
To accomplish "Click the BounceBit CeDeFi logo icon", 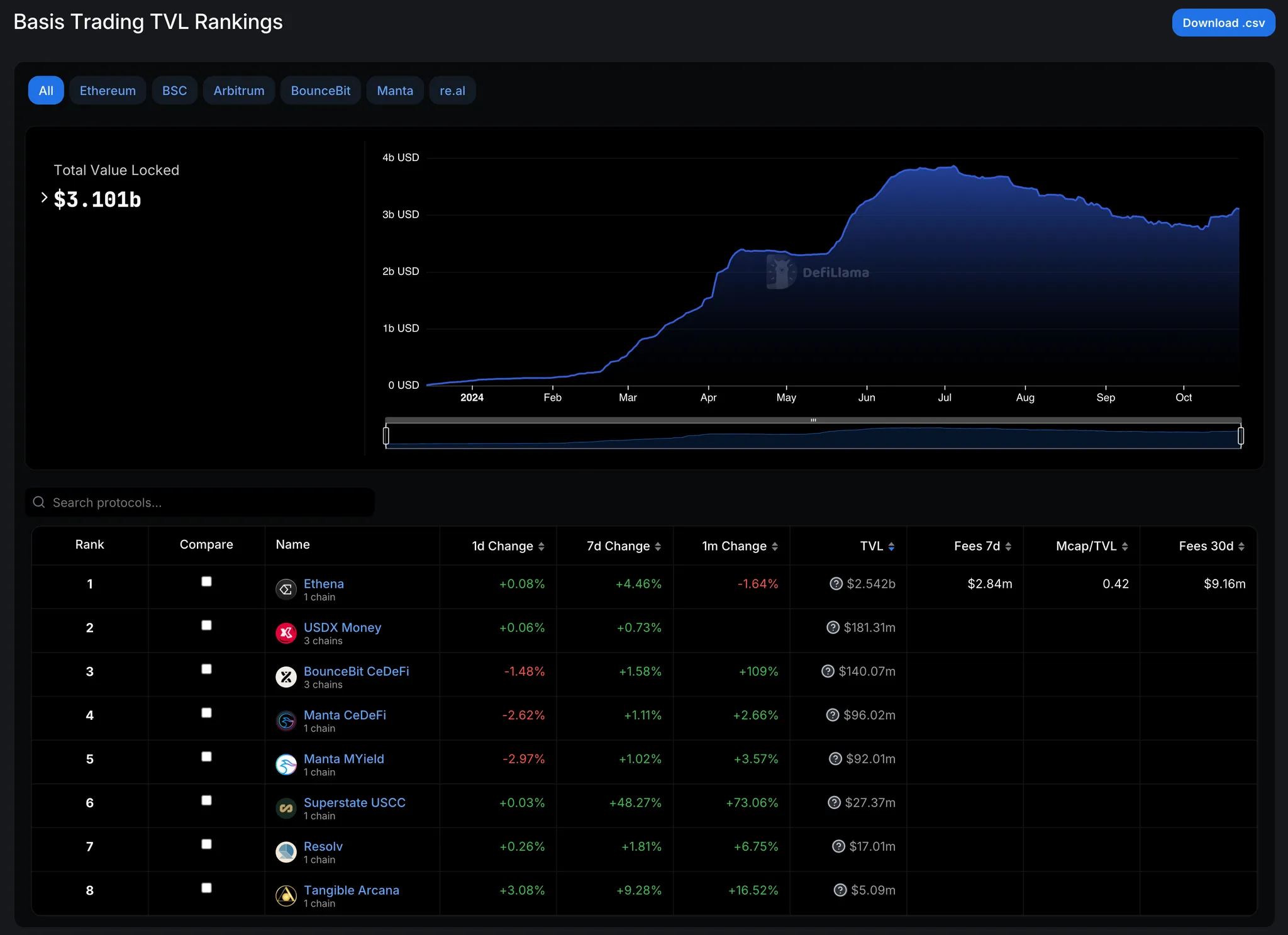I will pyautogui.click(x=286, y=677).
